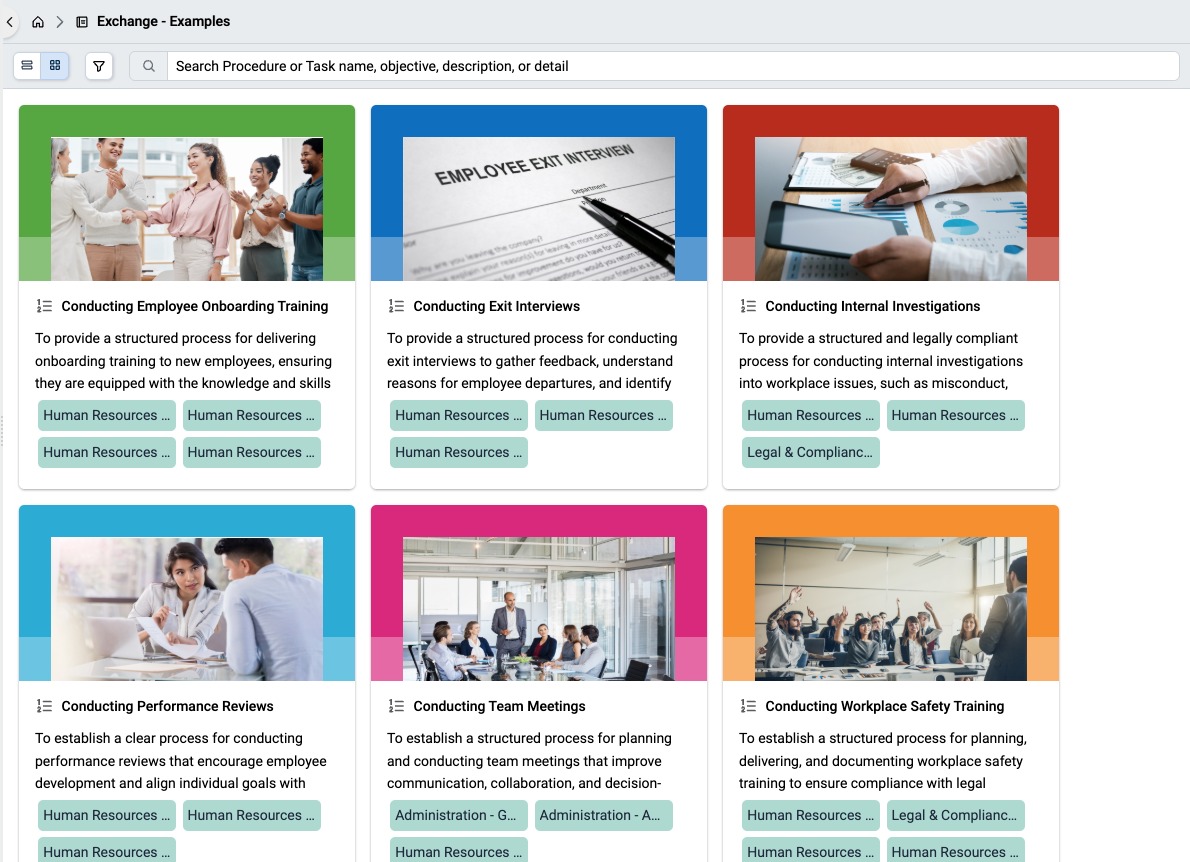Go back using the left chevron arrow
The height and width of the screenshot is (862, 1190).
pyautogui.click(x=10, y=22)
